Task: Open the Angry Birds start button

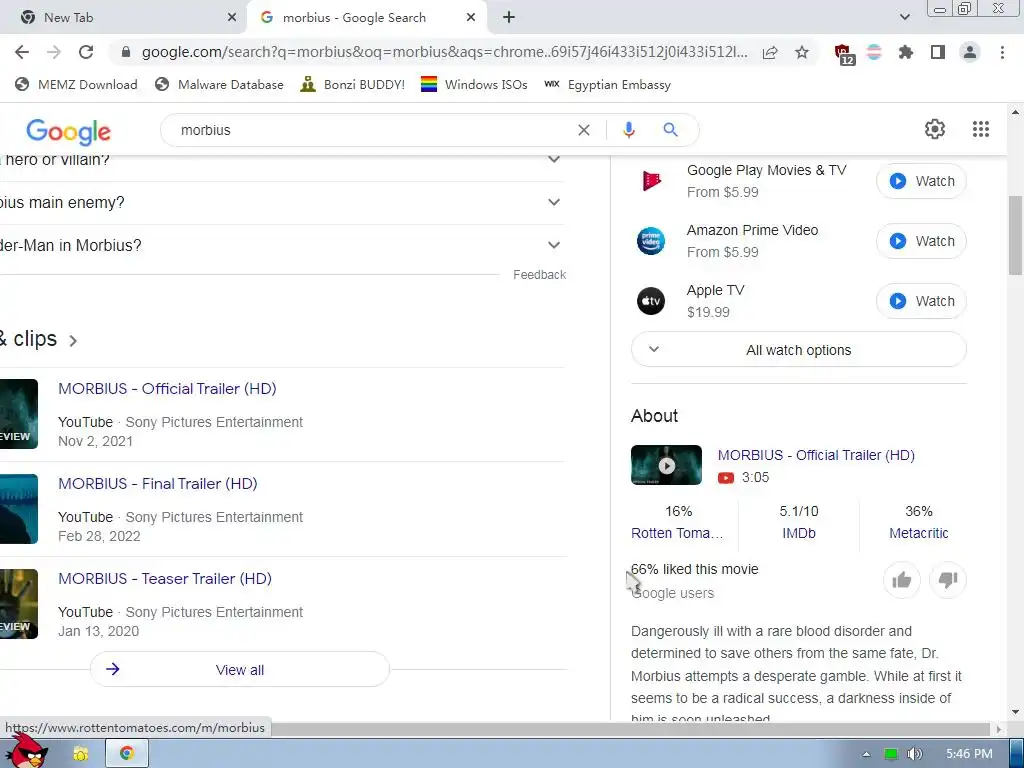Action: [25, 752]
